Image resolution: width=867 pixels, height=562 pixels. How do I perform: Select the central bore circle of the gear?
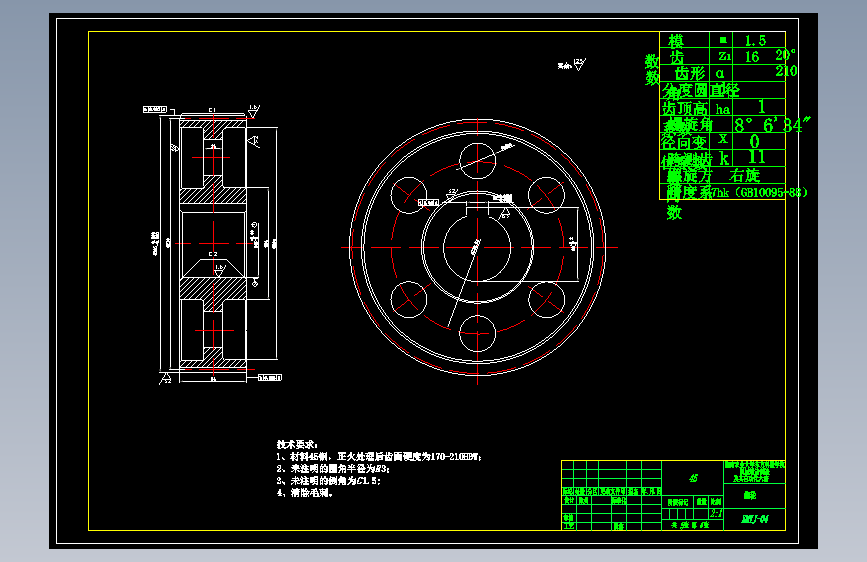pos(477,247)
